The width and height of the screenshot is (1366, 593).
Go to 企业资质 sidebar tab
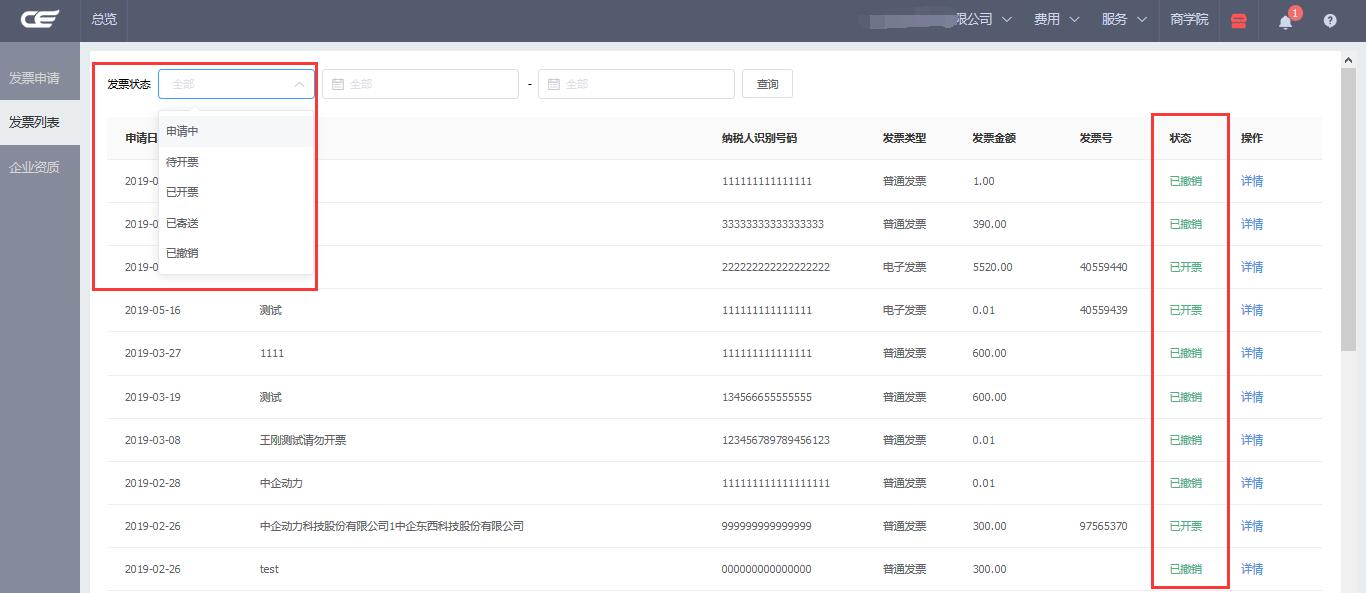tap(35, 167)
